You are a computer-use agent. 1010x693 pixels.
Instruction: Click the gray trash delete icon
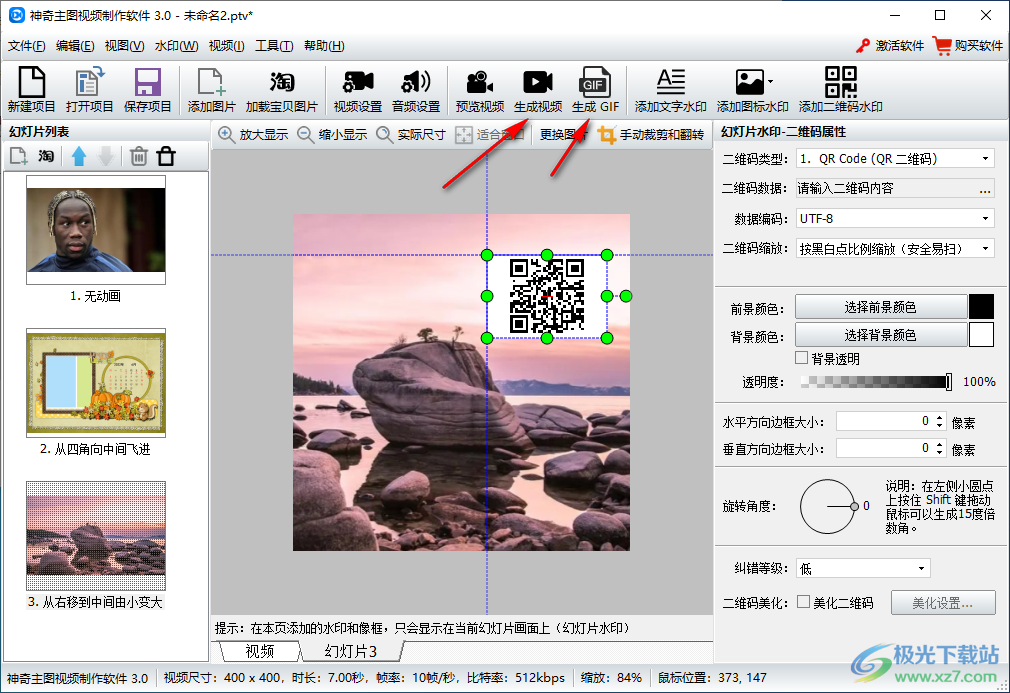pyautogui.click(x=138, y=156)
